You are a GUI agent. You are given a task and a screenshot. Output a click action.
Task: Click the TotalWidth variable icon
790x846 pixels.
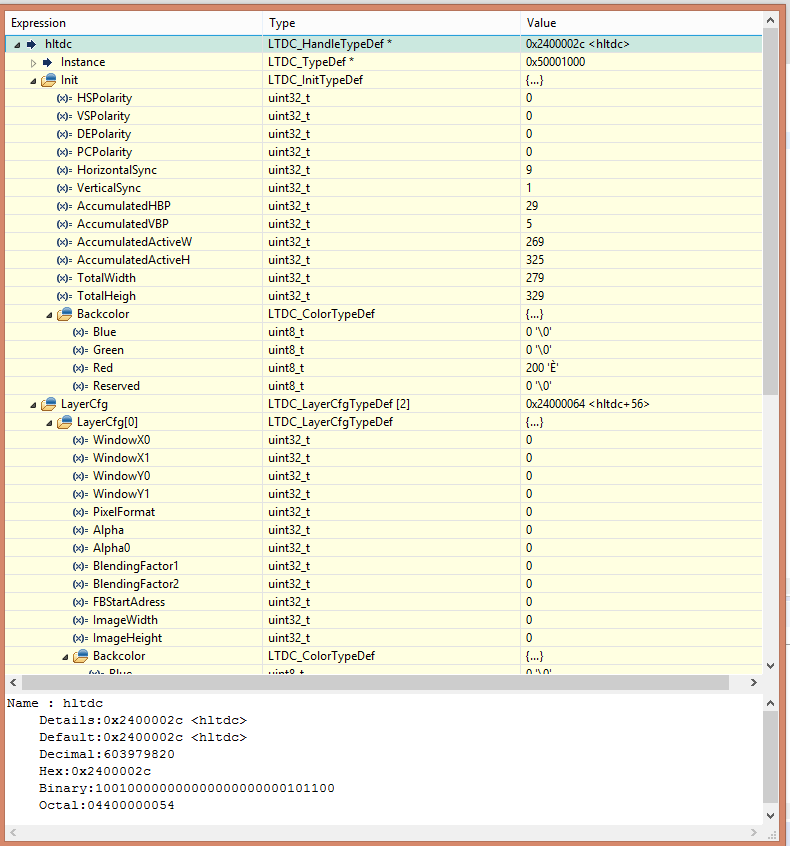pyautogui.click(x=64, y=278)
